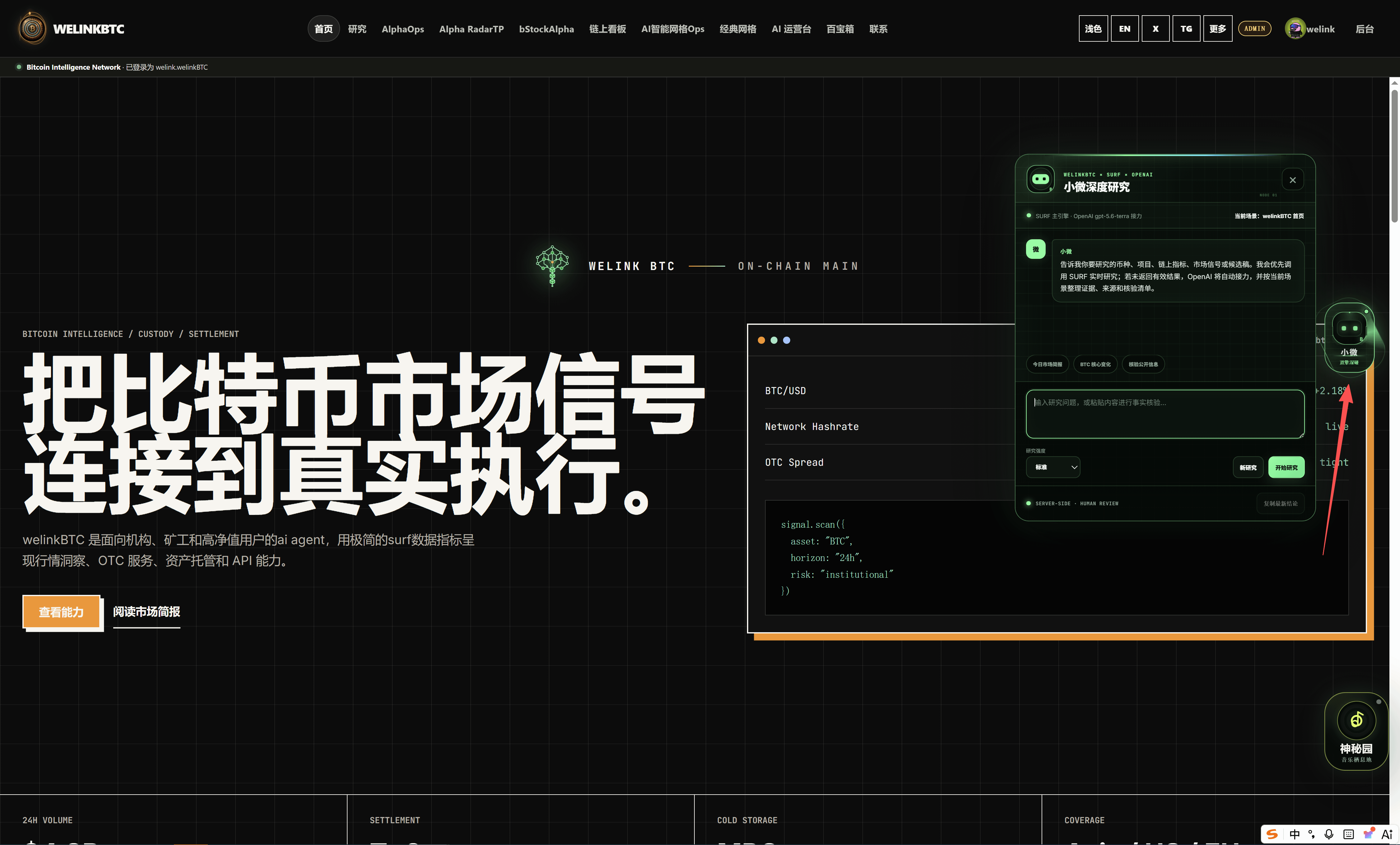Click the OTC Spread row label
The width and height of the screenshot is (1400, 845).
click(x=794, y=462)
